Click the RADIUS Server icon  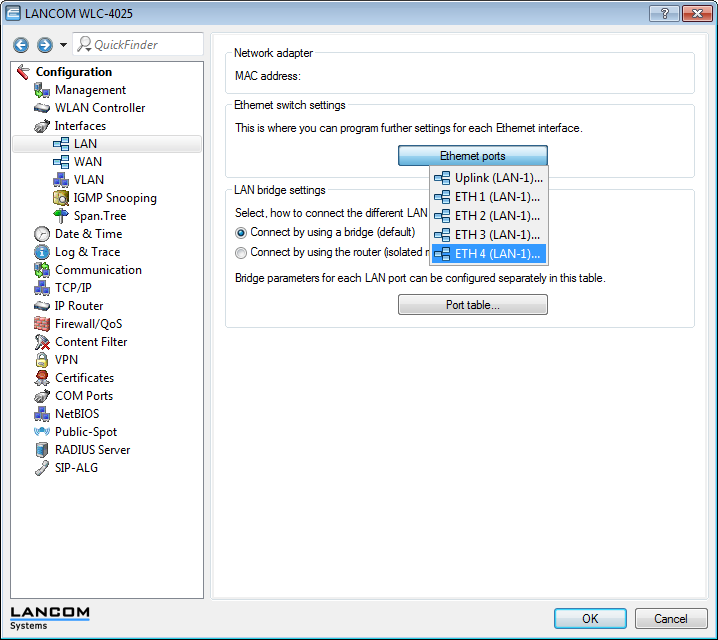42,450
